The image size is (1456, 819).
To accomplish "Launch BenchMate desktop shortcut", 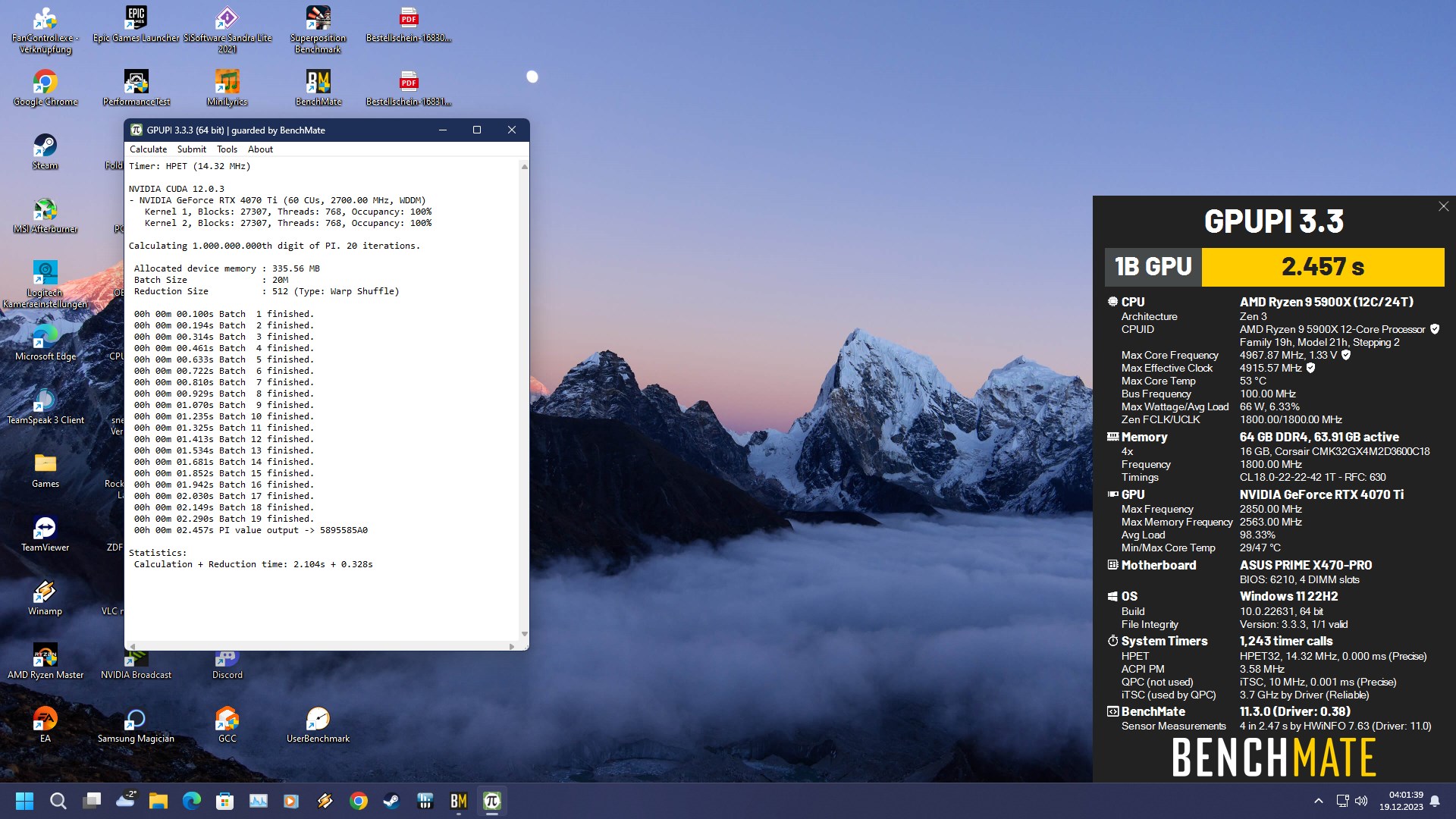I will [318, 88].
